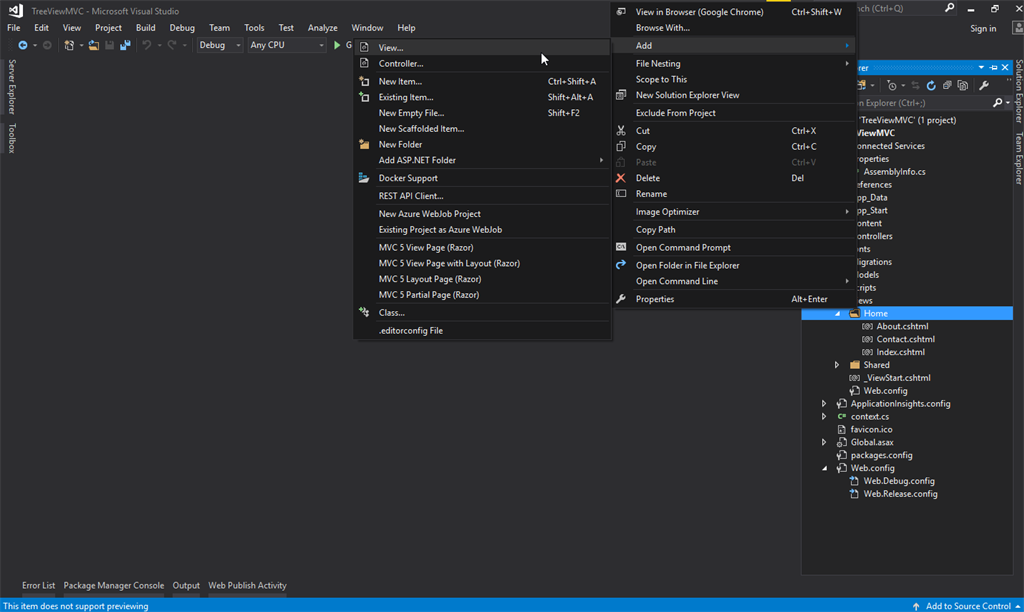Click the Save All toolbar icon
The height and width of the screenshot is (612, 1024).
coord(125,45)
